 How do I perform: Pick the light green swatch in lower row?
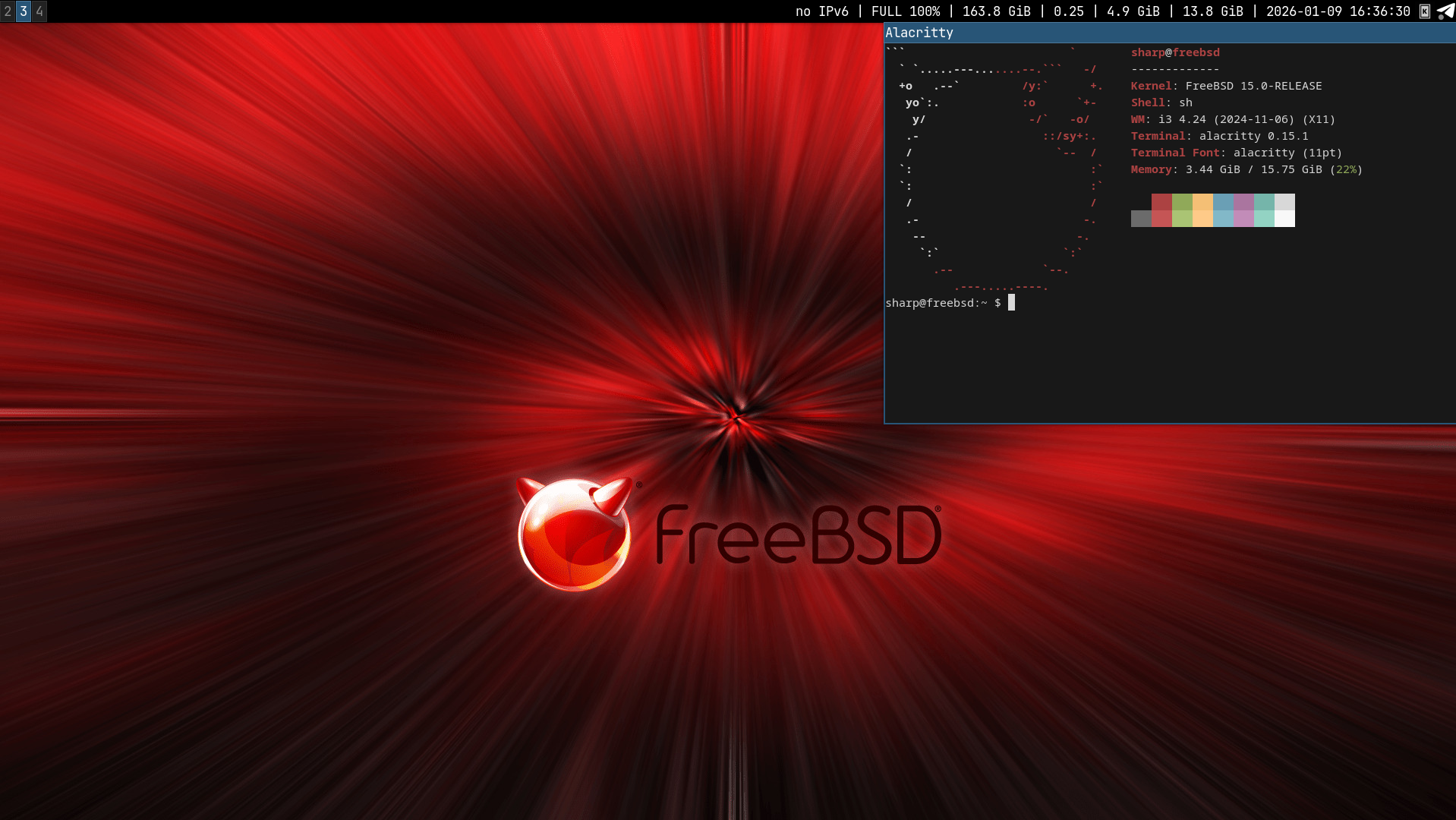(x=1182, y=219)
